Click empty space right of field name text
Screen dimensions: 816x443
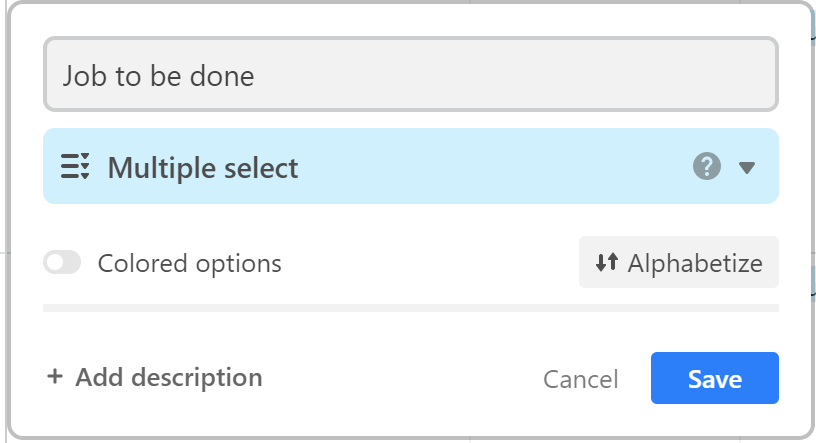tap(515, 74)
